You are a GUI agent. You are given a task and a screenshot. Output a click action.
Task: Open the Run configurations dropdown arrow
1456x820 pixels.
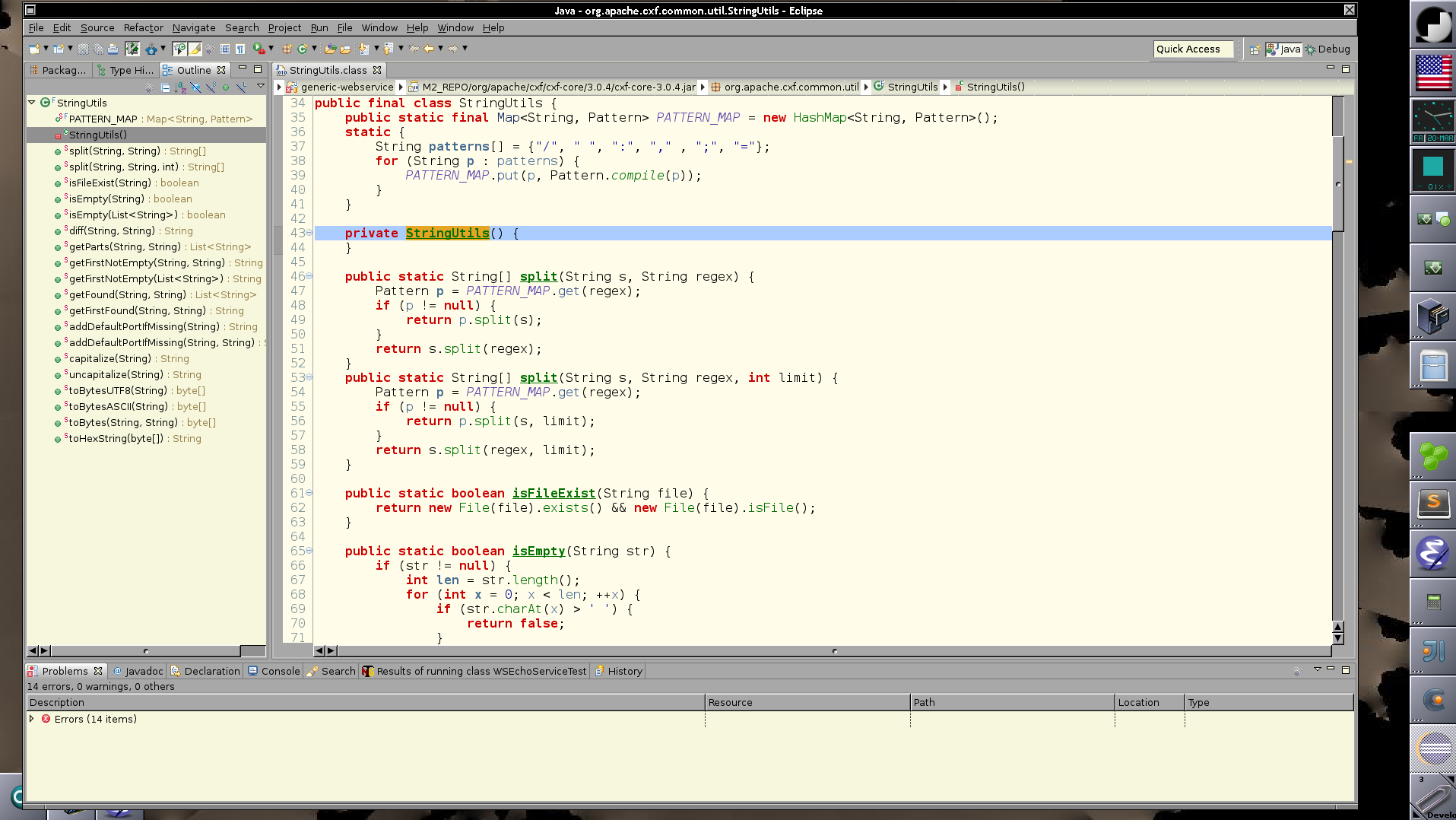[271, 49]
